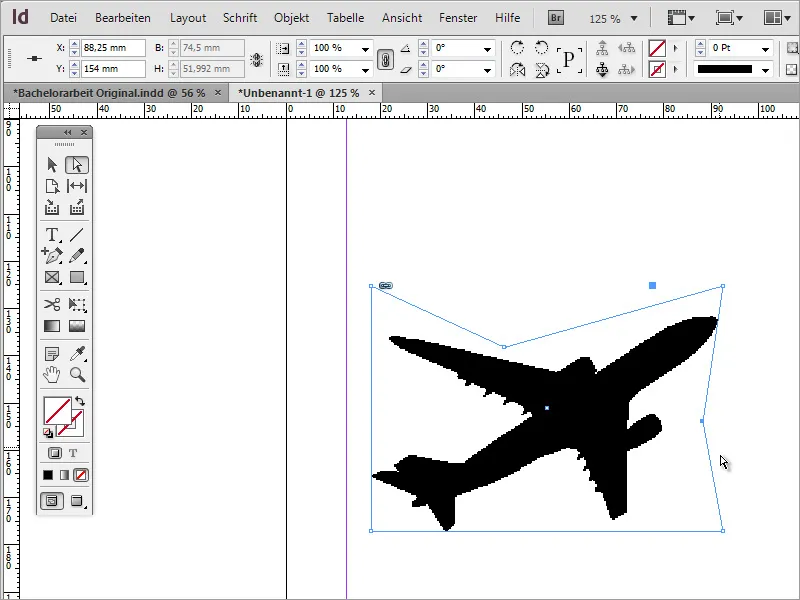Click the Select Container icon
The width and height of the screenshot is (800, 600).
tap(602, 48)
